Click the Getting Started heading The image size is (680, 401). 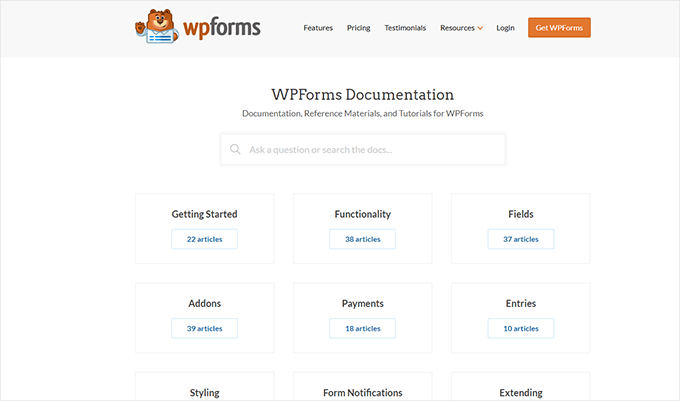click(x=204, y=214)
